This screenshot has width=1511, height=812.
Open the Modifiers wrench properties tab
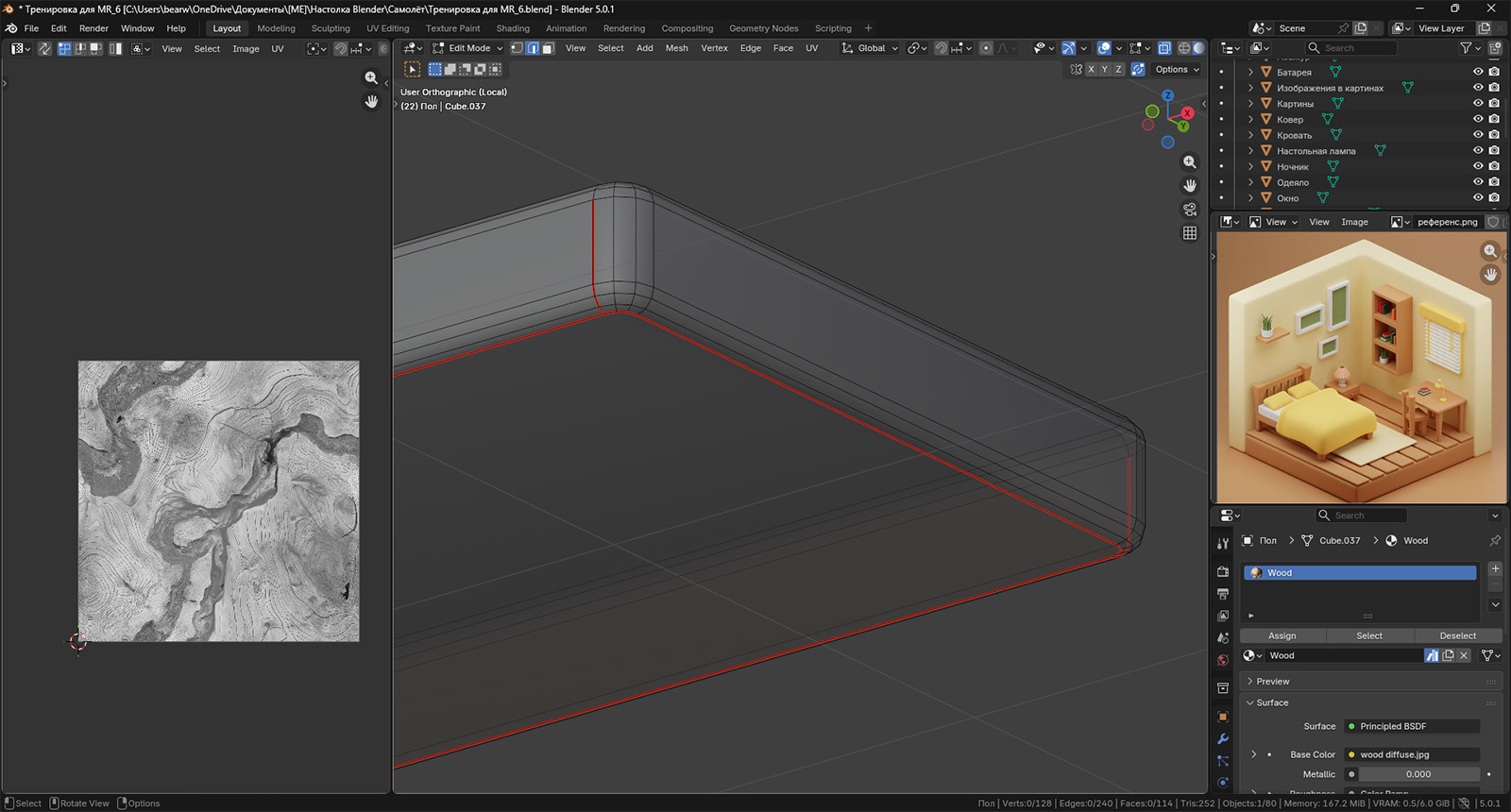coord(1223,739)
